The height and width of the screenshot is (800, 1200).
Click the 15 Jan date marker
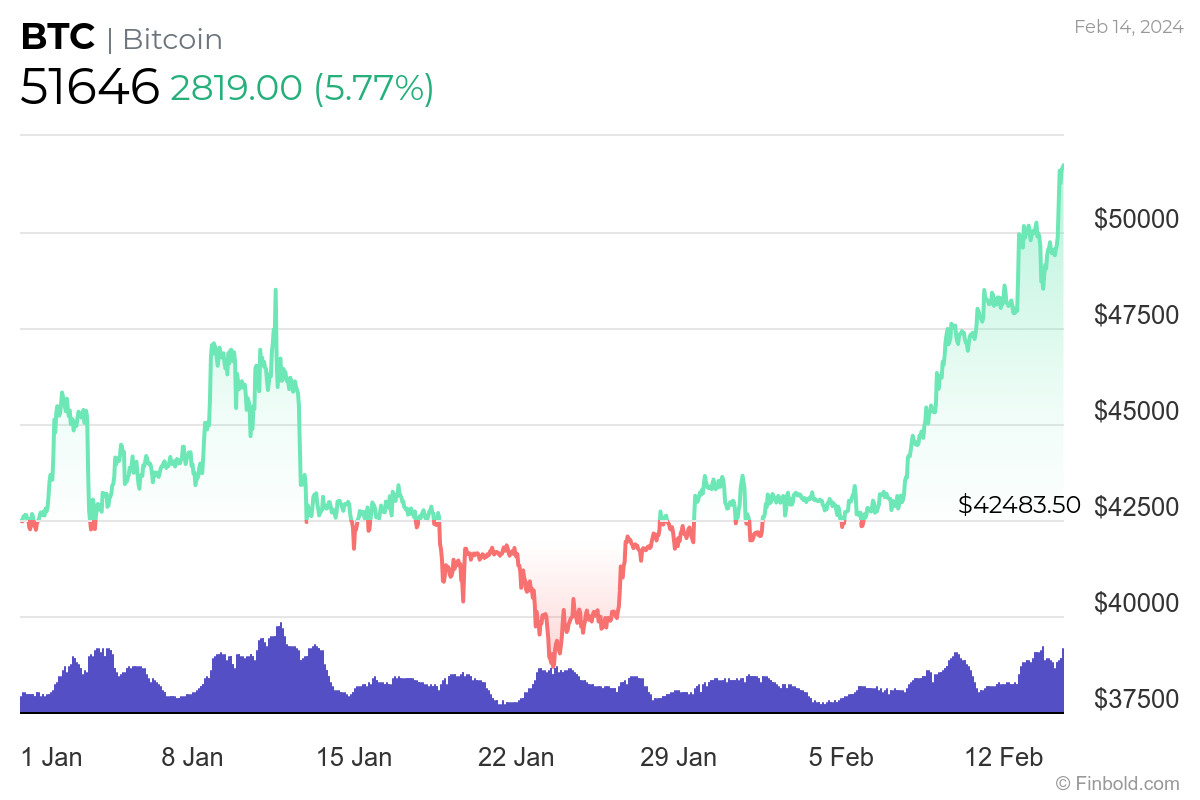tap(354, 757)
